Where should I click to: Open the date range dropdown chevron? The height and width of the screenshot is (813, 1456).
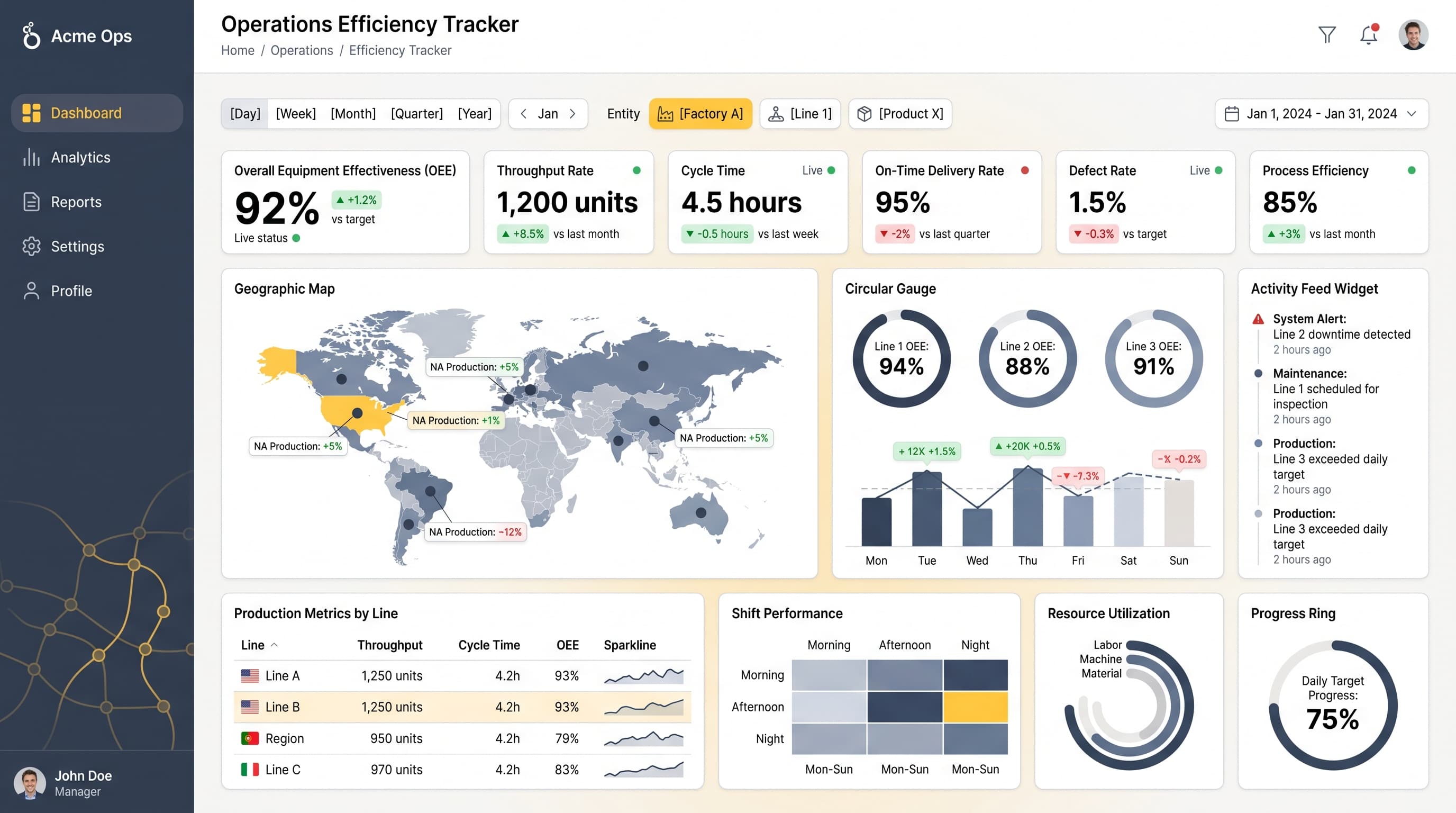click(x=1412, y=114)
